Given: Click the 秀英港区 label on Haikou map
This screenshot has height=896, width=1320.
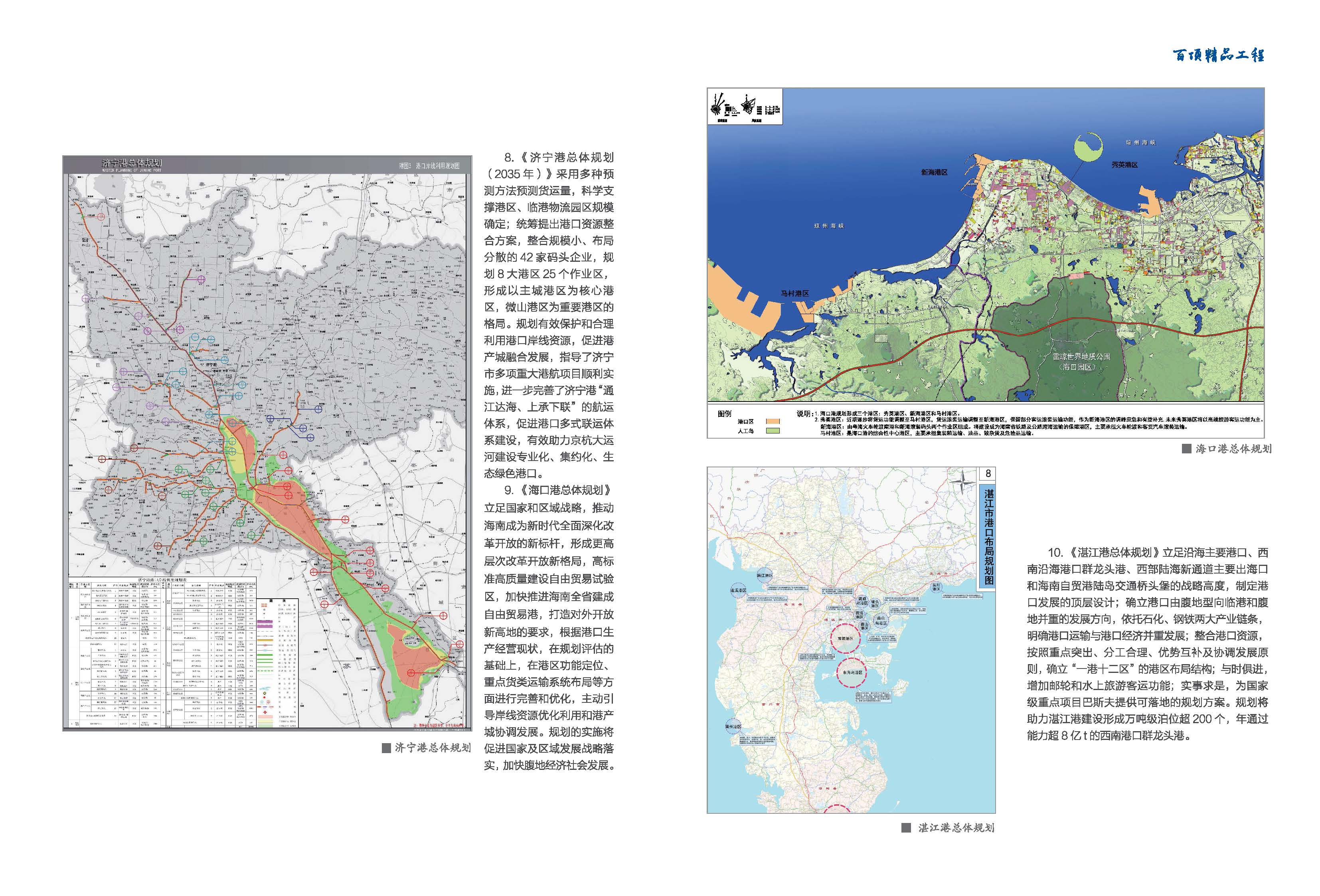Looking at the screenshot, I should point(1124,165).
